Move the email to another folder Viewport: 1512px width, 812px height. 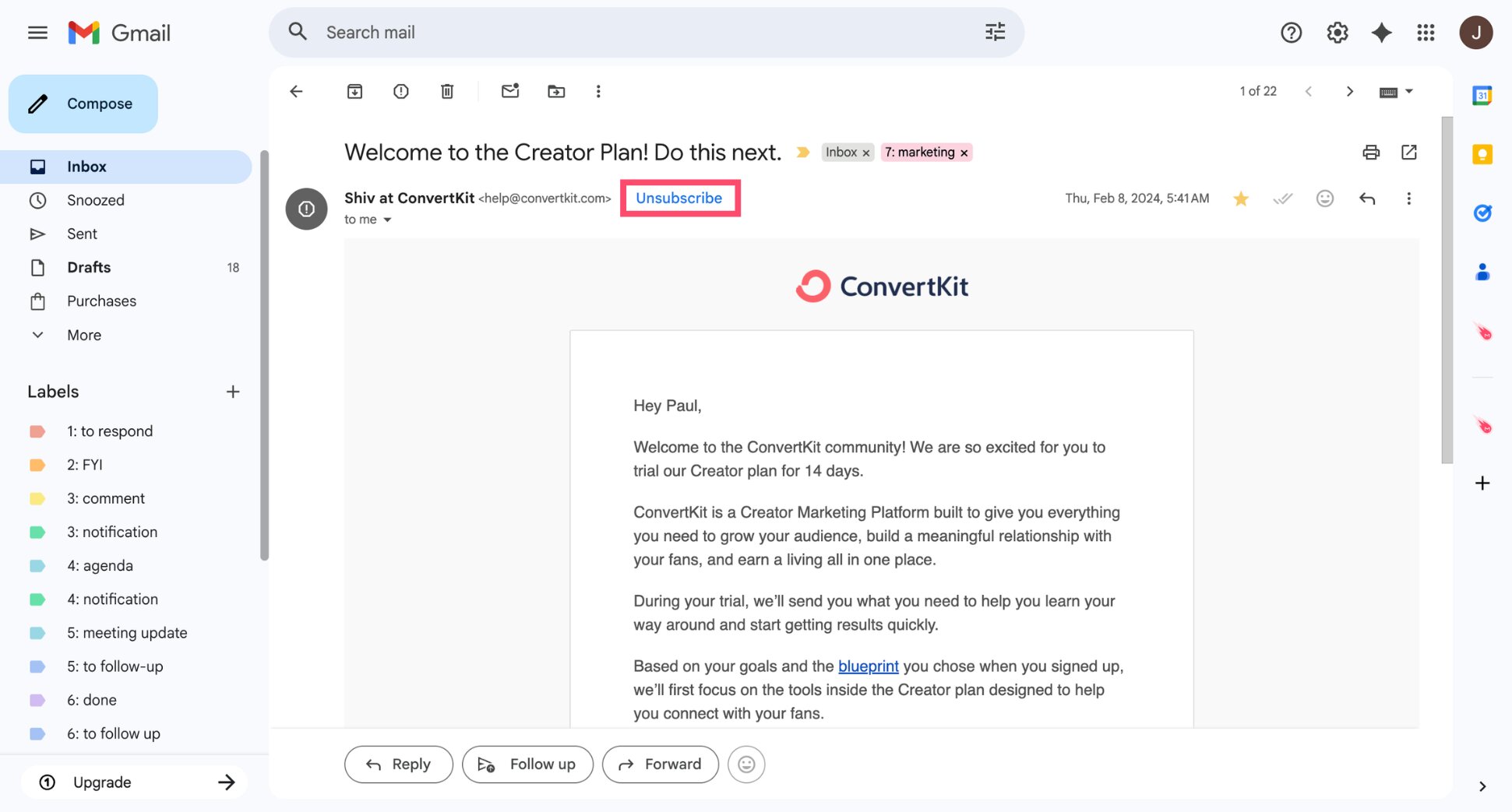(556, 91)
